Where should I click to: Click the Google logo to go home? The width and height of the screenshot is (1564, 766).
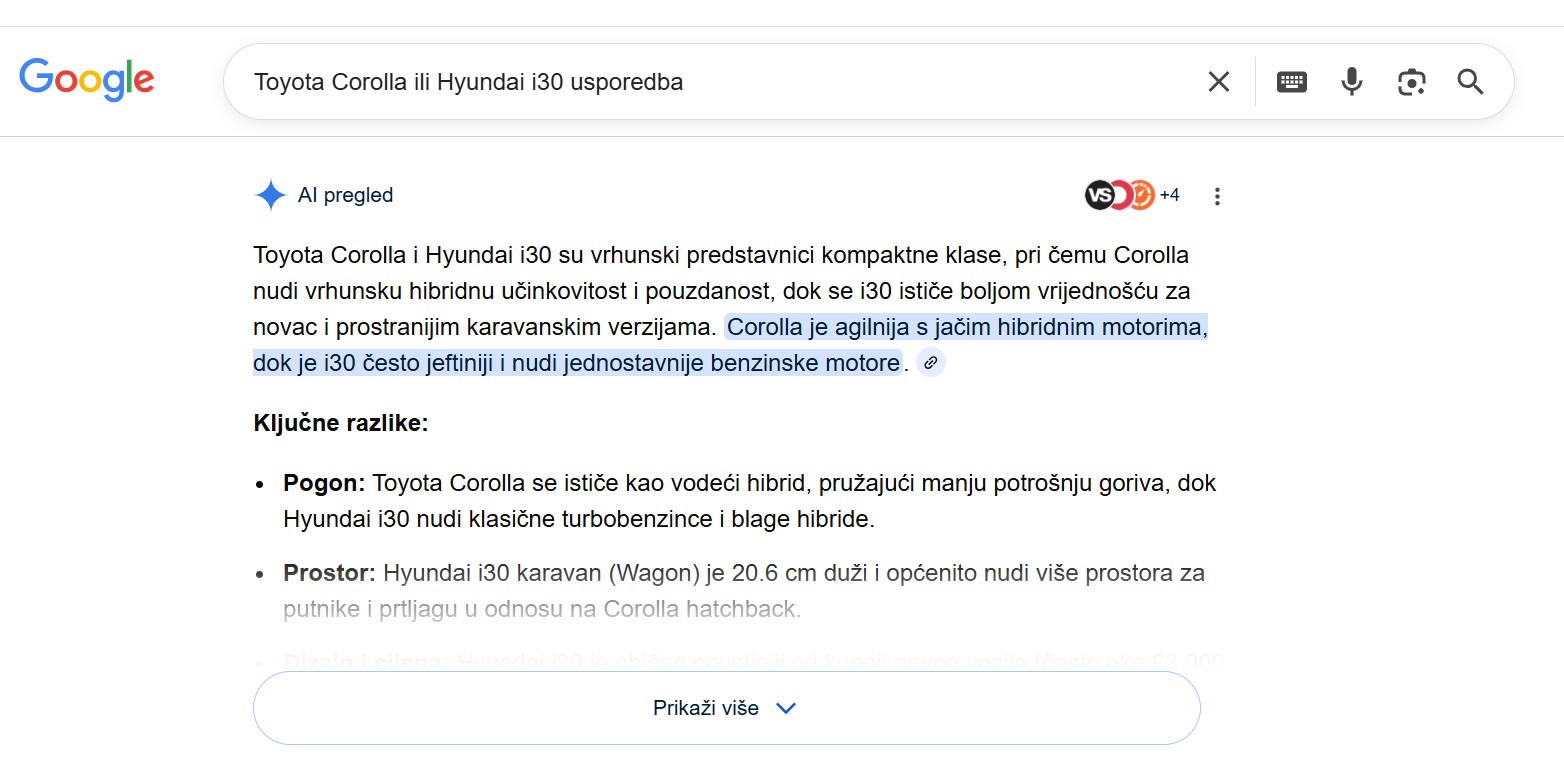[x=87, y=80]
